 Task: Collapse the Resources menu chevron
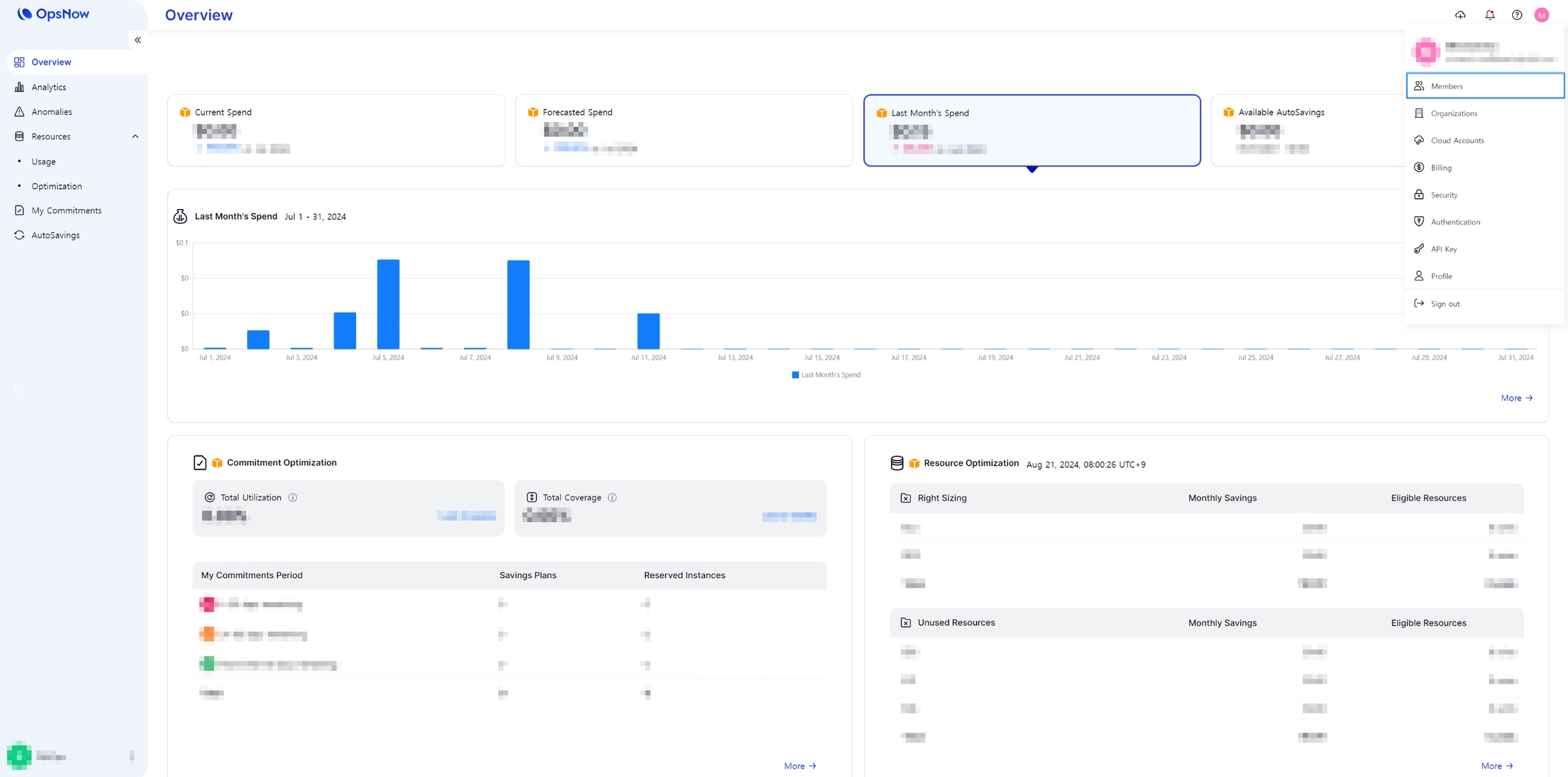click(135, 136)
